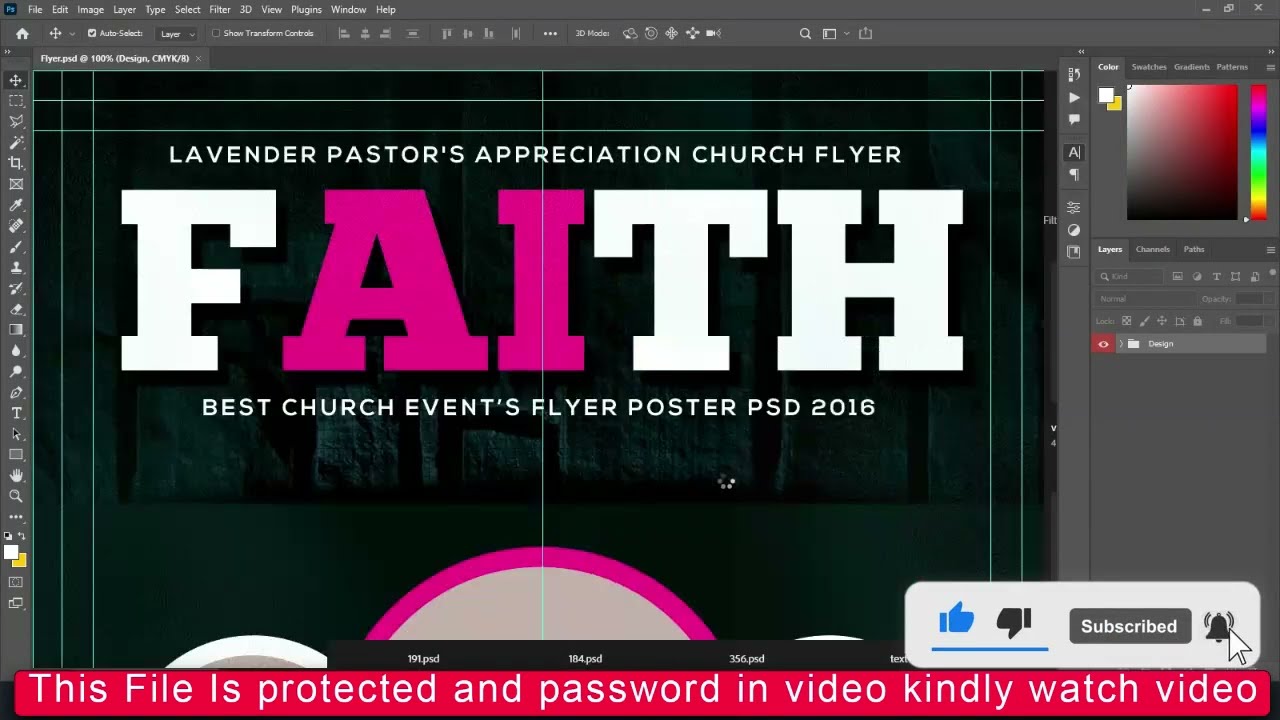Select the Eraser tool
Image resolution: width=1280 pixels, height=720 pixels.
click(x=16, y=309)
